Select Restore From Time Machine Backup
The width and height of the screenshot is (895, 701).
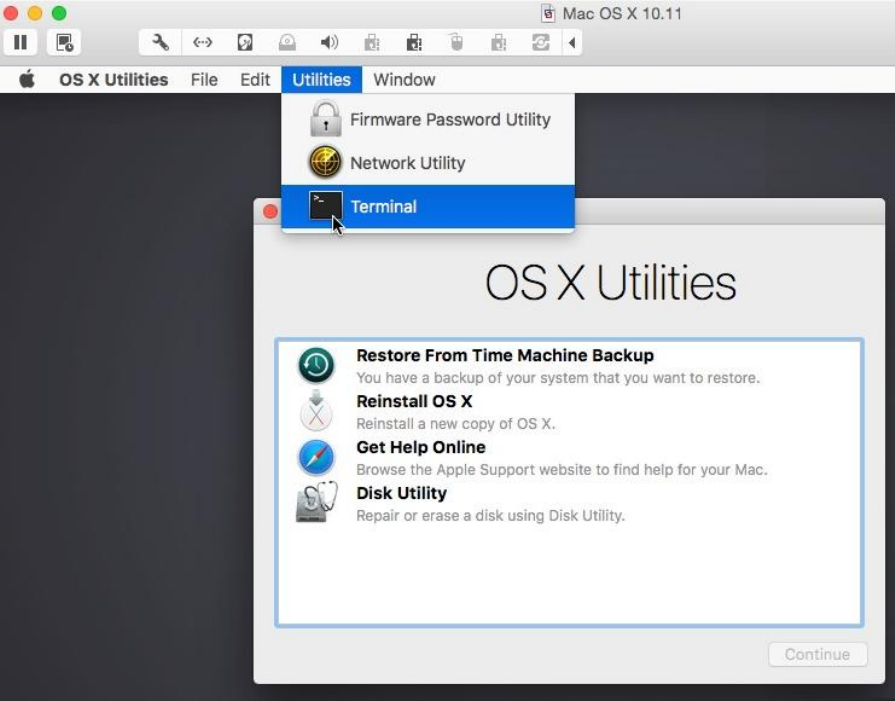coord(569,366)
